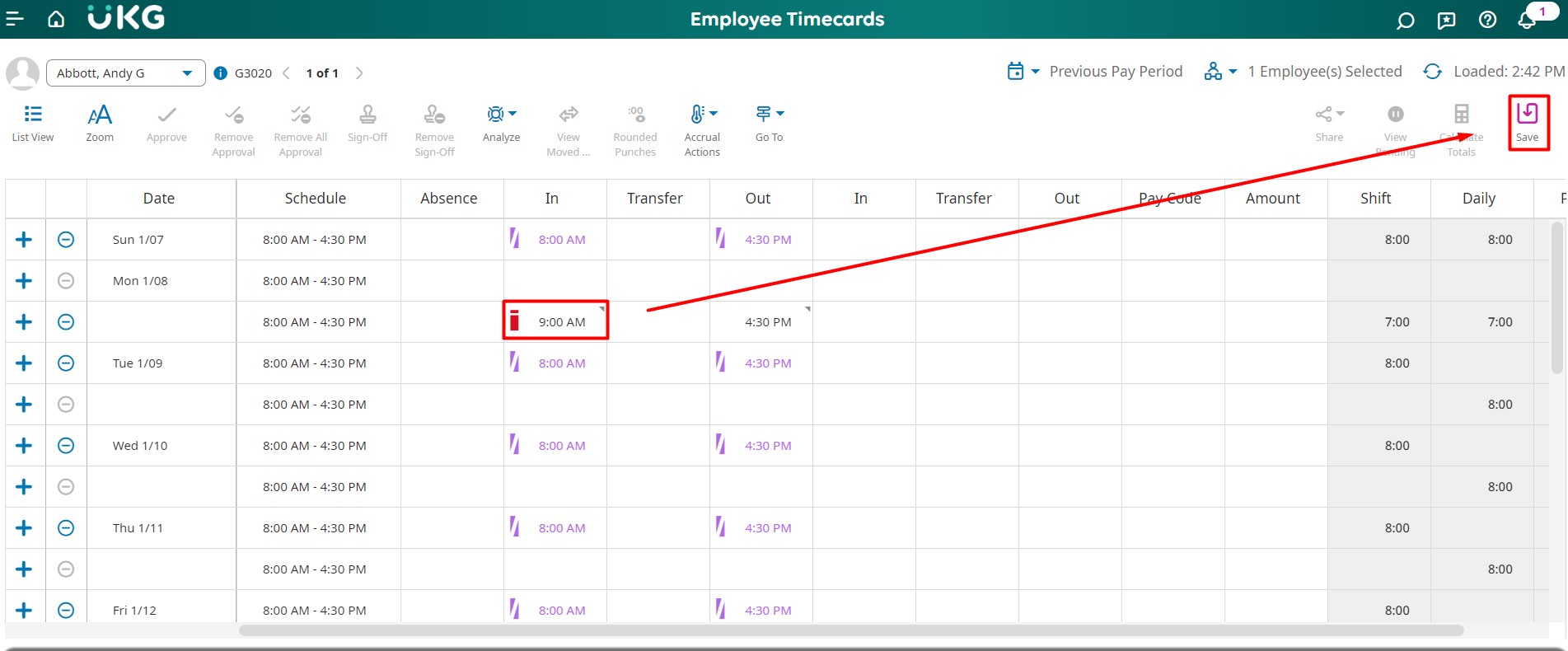Click the horizontal scrollbar at bottom
The height and width of the screenshot is (651, 1568).
tap(850, 630)
